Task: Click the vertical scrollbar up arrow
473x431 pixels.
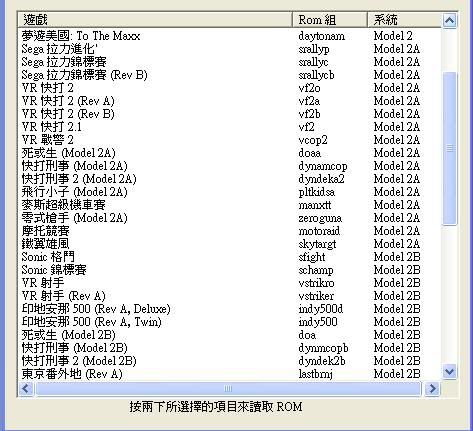Action: [449, 20]
